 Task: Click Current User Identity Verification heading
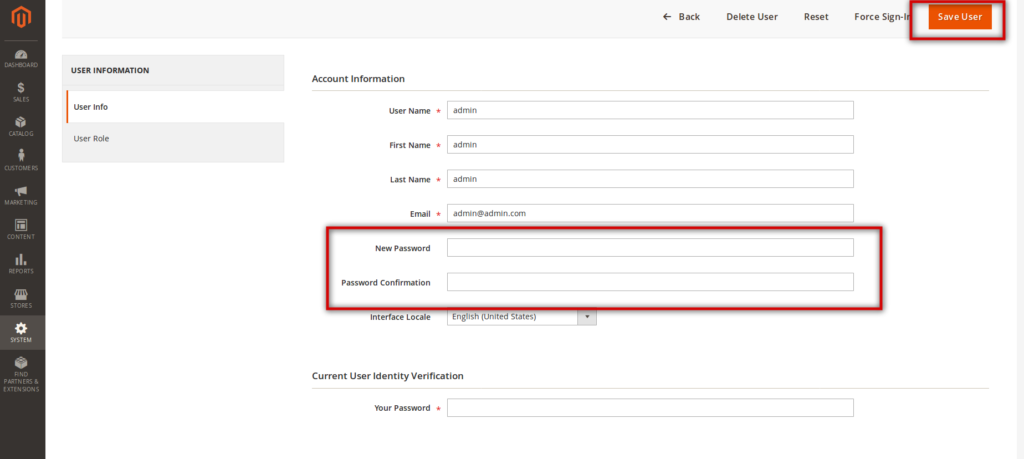387,376
